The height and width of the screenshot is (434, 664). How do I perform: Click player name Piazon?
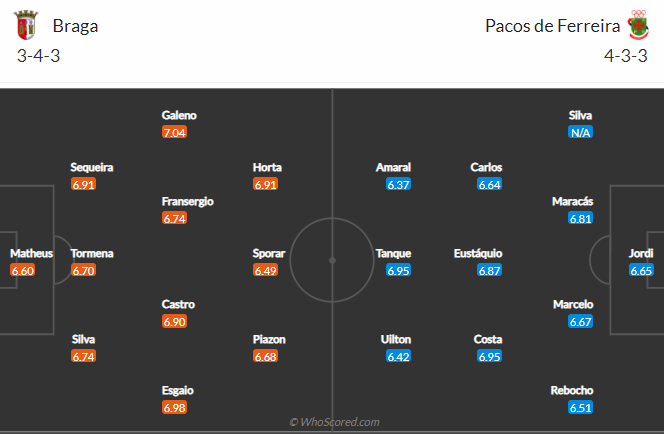click(269, 340)
